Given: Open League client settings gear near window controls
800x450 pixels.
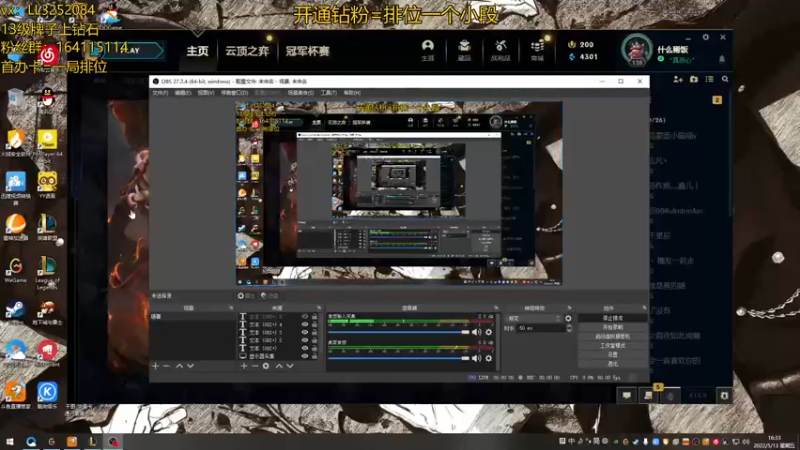Looking at the screenshot, I should click(706, 37).
